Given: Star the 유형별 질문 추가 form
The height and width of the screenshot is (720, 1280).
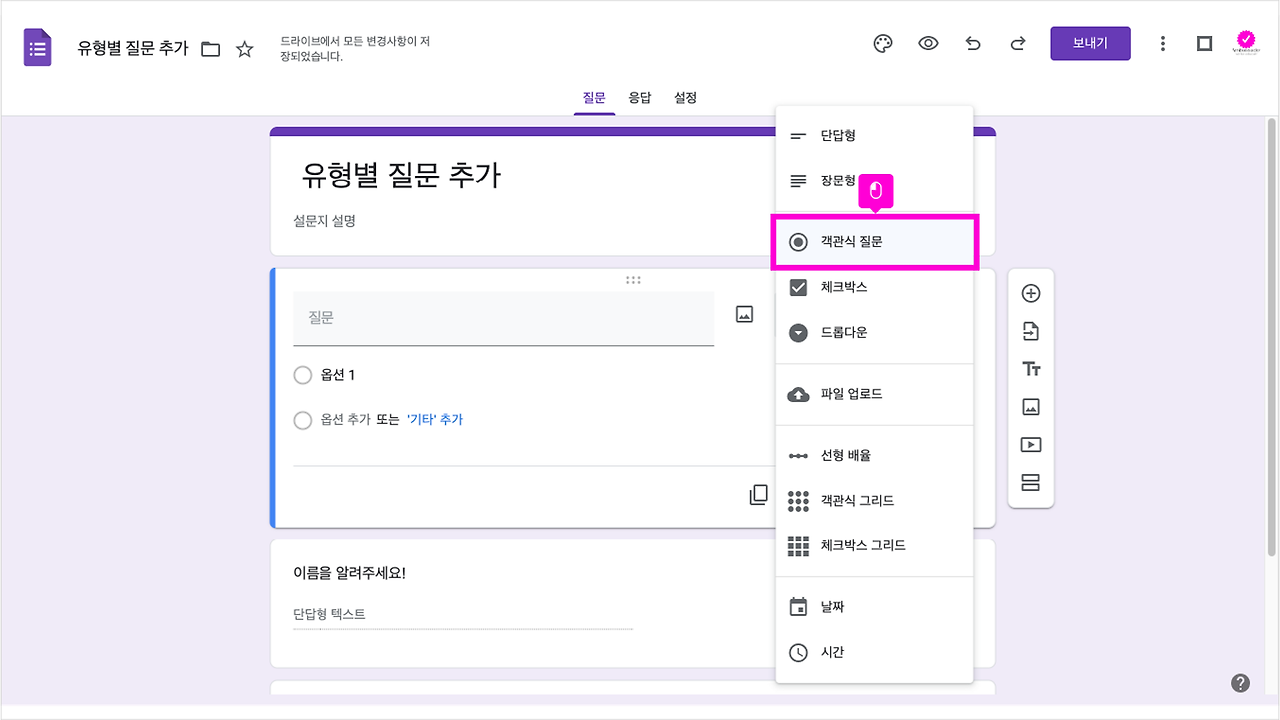Looking at the screenshot, I should tap(245, 47).
